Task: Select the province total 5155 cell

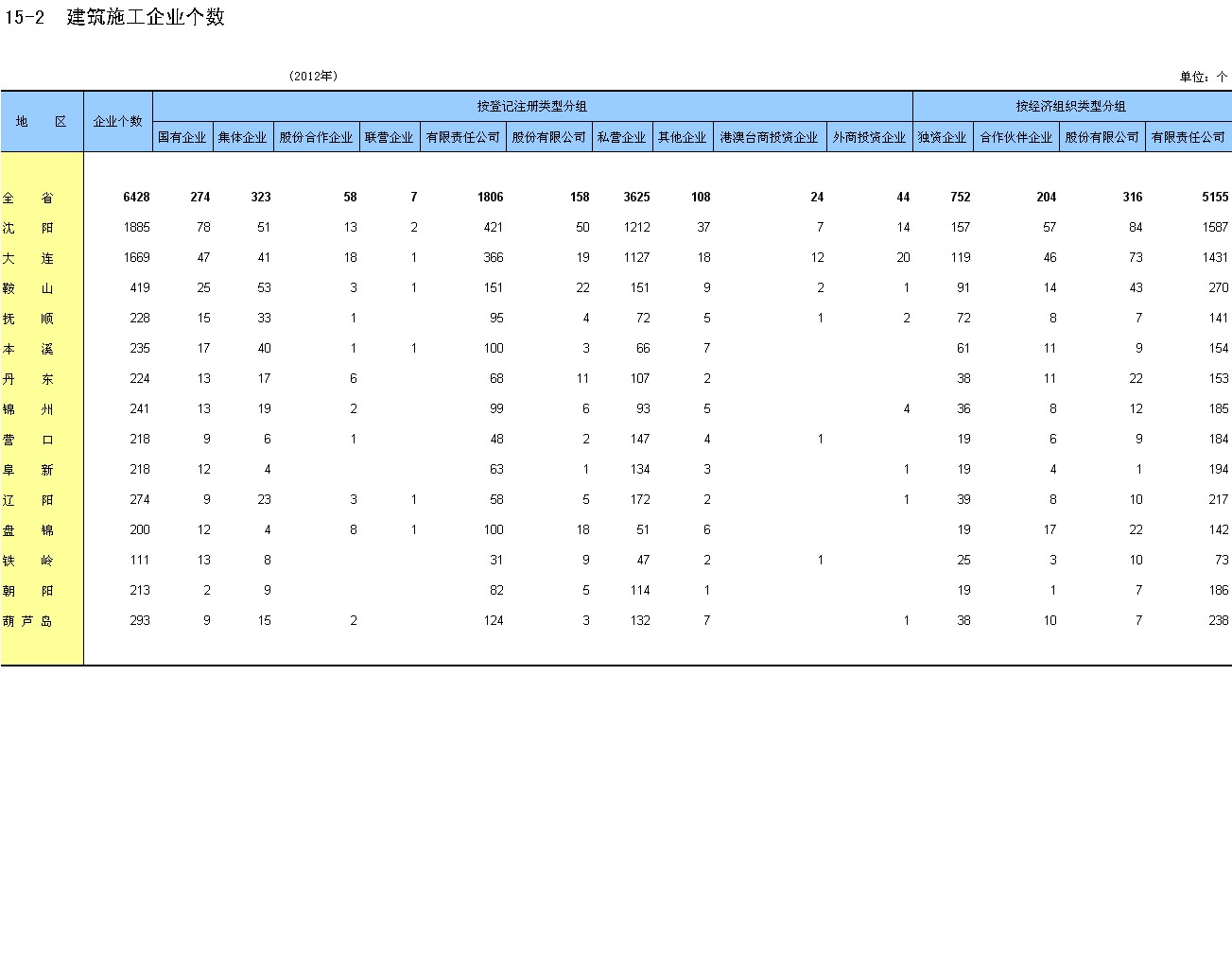Action: pyautogui.click(x=1215, y=197)
